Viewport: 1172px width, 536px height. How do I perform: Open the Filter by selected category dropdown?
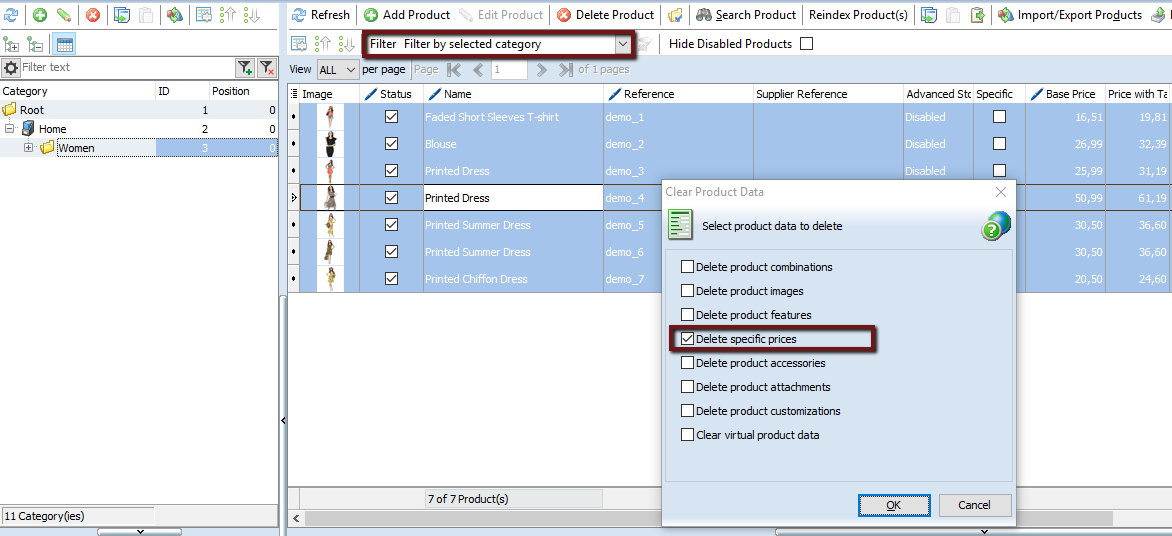[x=623, y=44]
